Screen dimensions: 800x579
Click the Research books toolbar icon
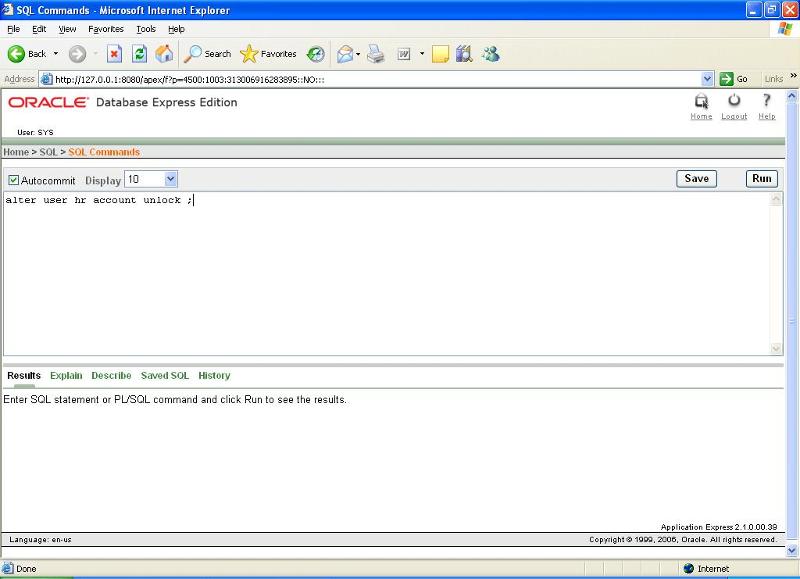(464, 54)
